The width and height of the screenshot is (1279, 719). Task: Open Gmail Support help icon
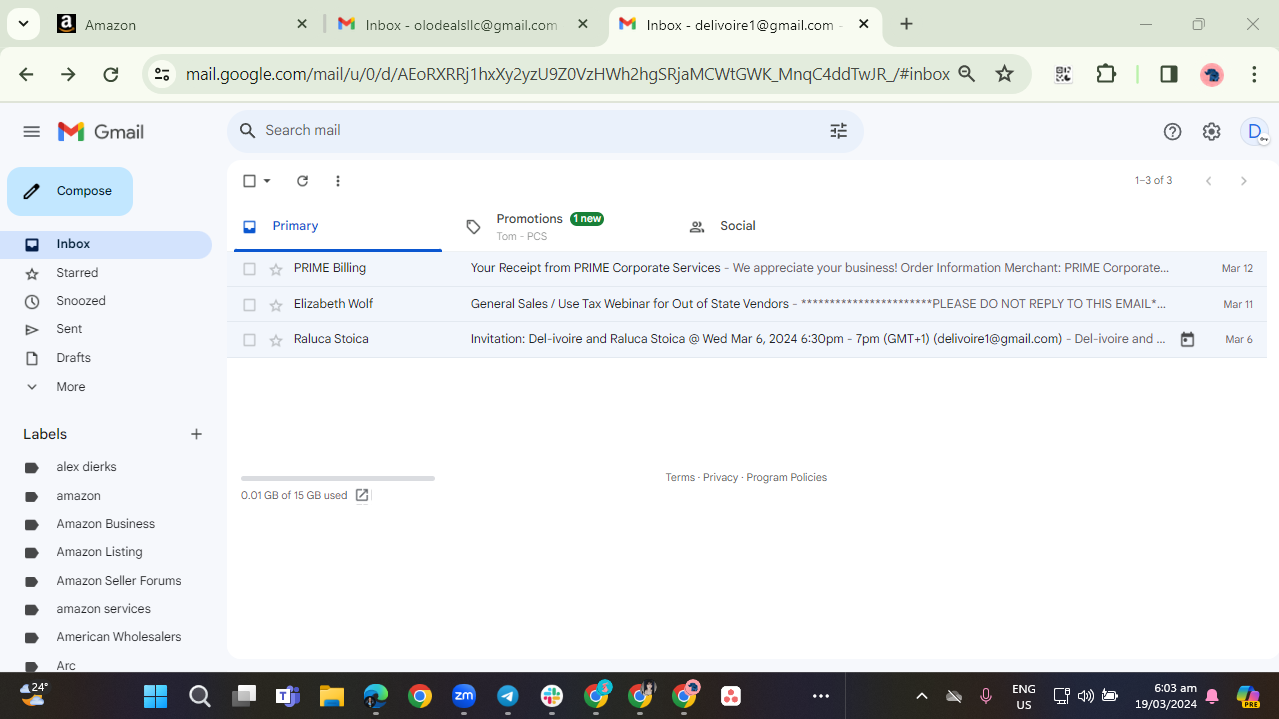pyautogui.click(x=1172, y=132)
